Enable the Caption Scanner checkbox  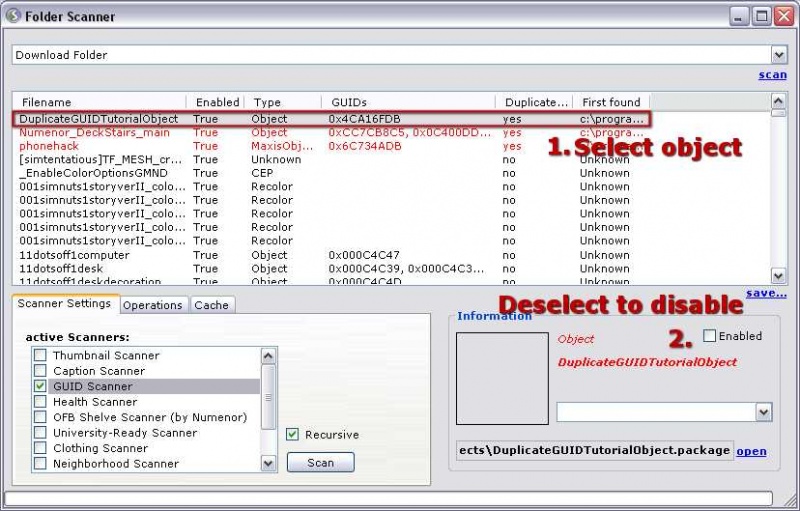coord(40,370)
